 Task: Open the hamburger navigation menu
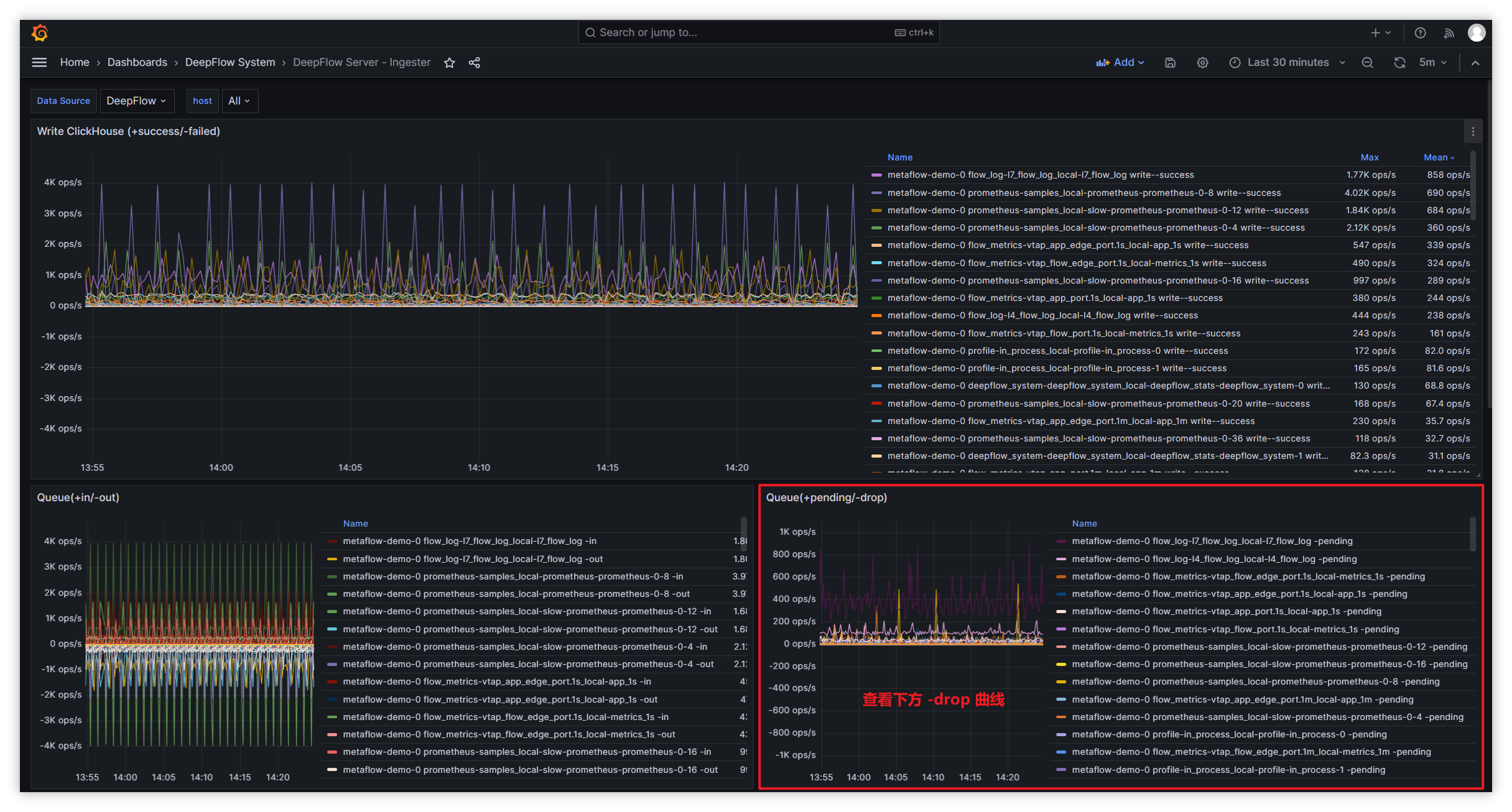click(x=39, y=62)
